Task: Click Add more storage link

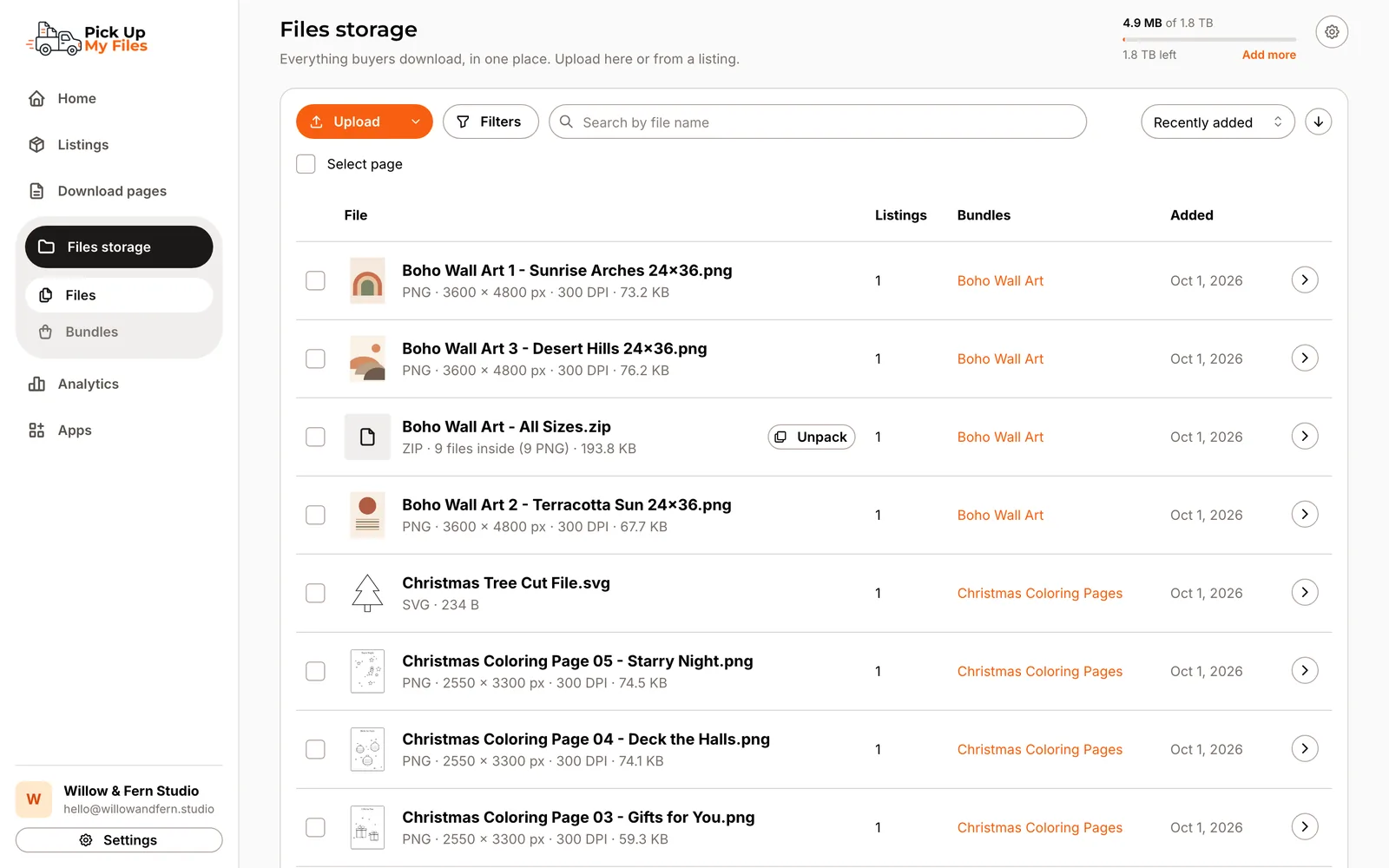Action: point(1268,55)
